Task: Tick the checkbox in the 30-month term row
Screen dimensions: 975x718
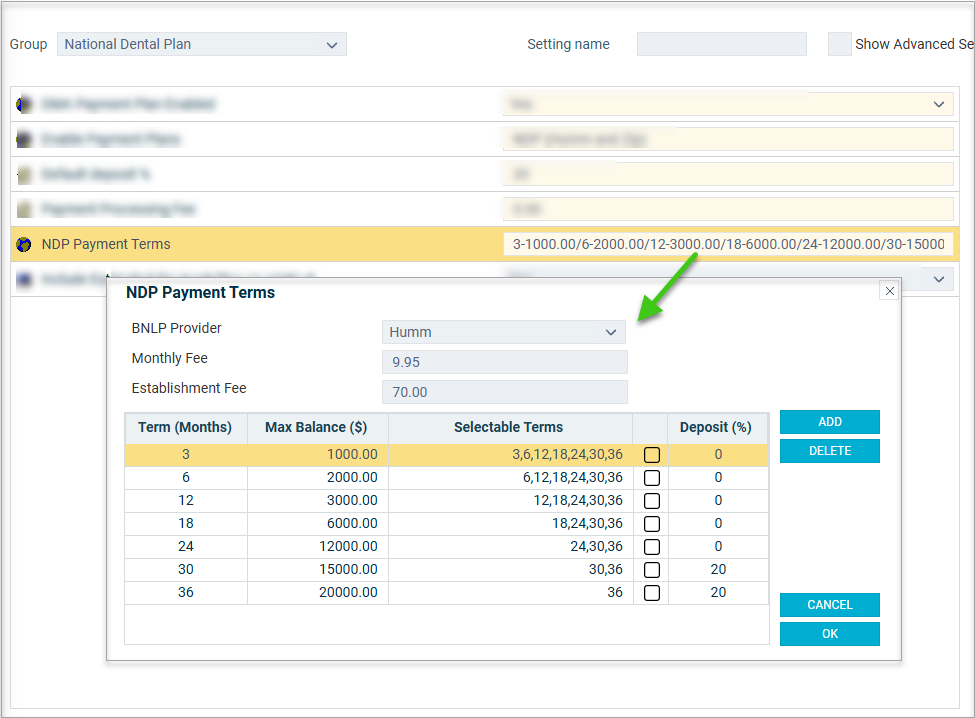Action: pyautogui.click(x=652, y=570)
